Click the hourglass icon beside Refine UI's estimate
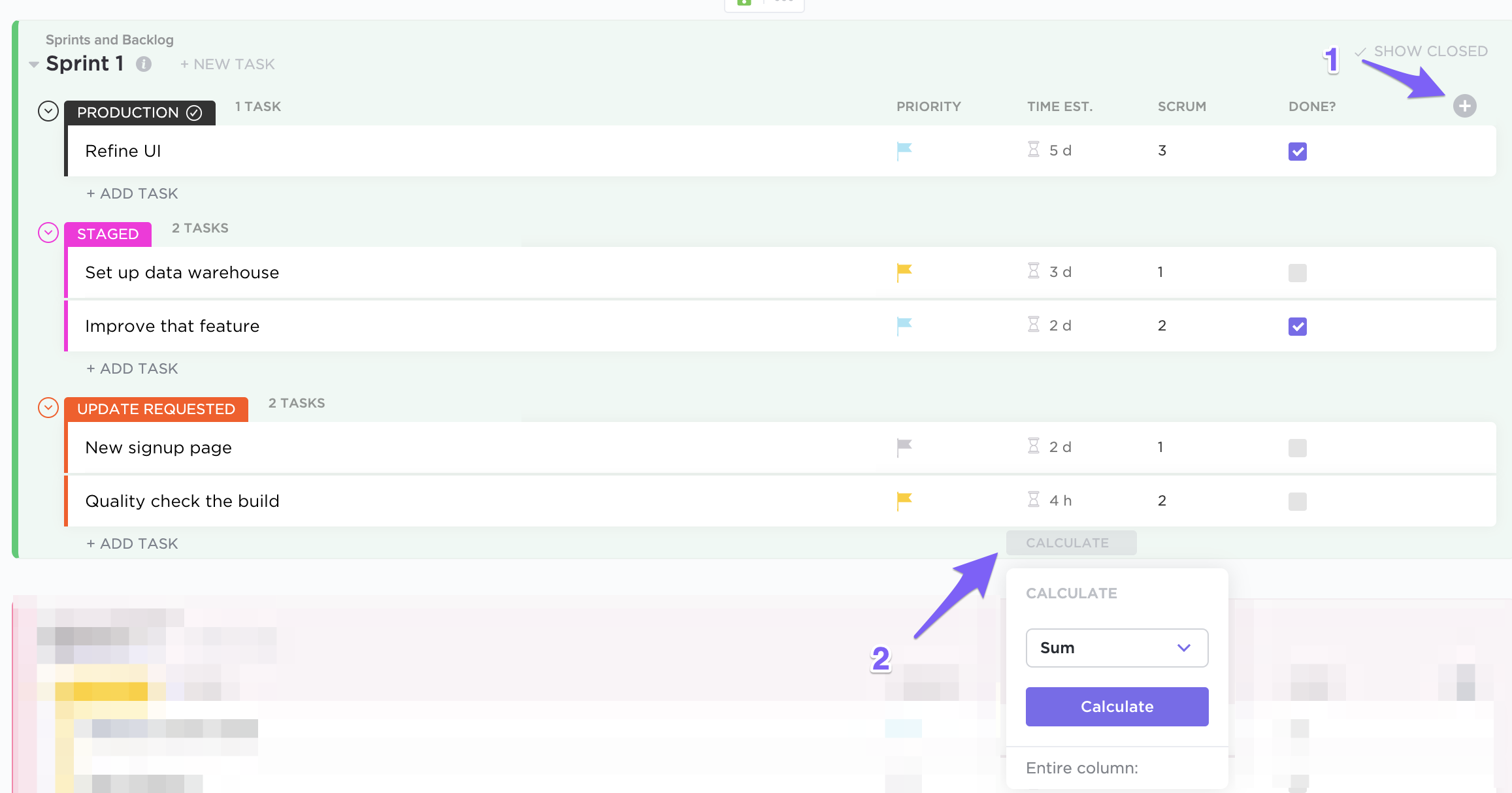The image size is (1512, 793). (x=1032, y=150)
